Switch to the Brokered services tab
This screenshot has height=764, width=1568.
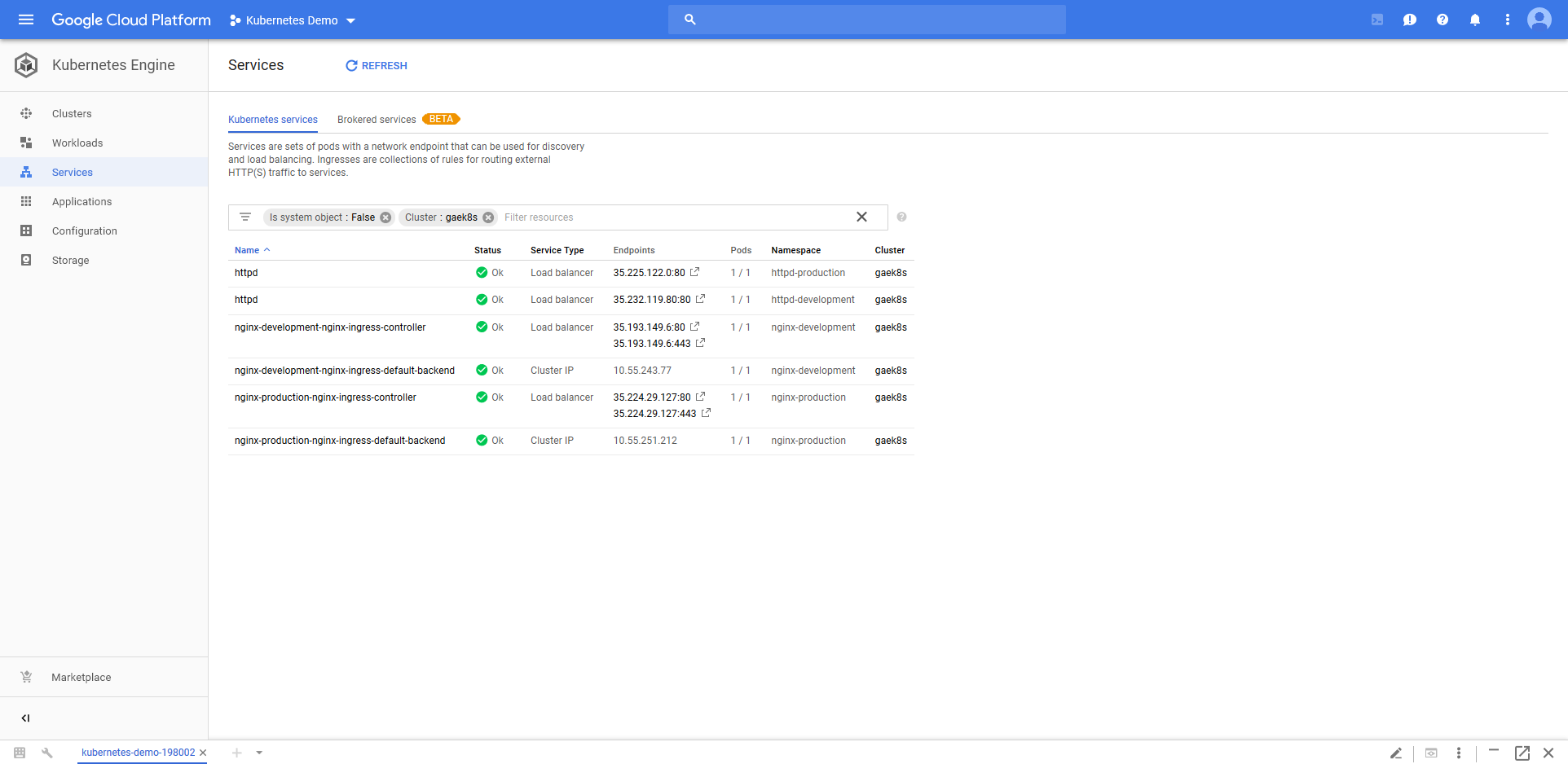[x=377, y=120]
